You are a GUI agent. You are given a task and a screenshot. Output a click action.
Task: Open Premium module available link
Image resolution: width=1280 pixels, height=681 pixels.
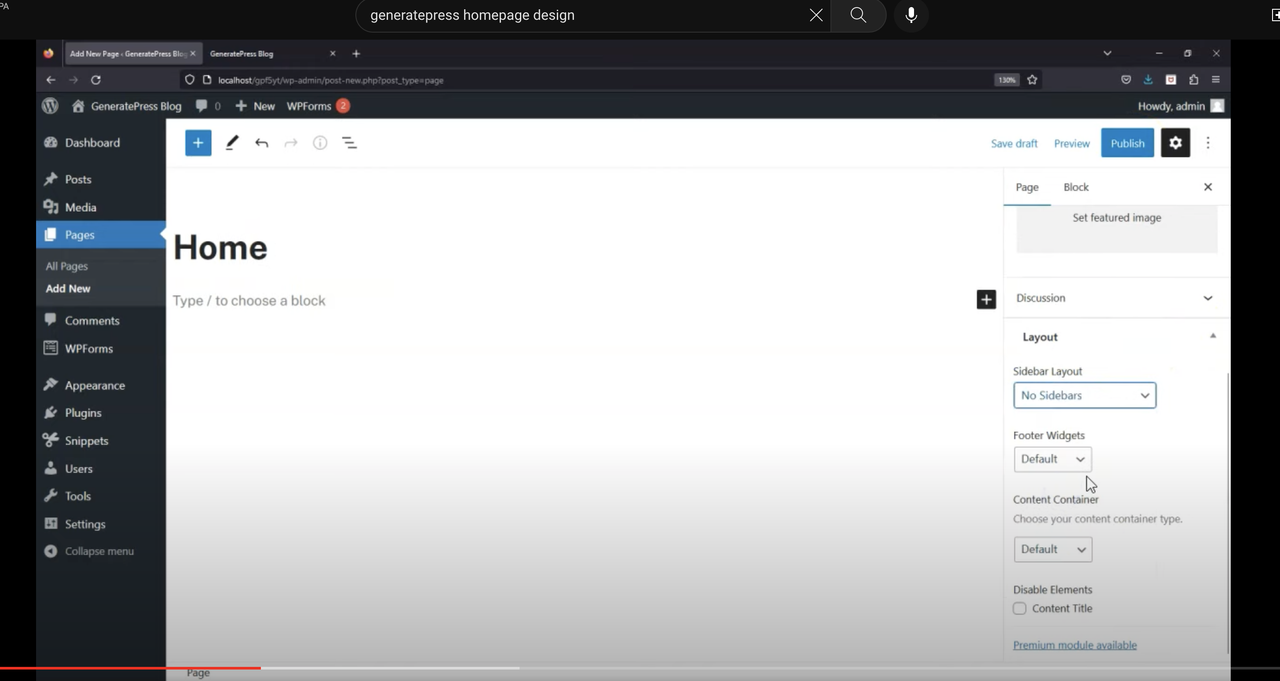pyautogui.click(x=1075, y=645)
